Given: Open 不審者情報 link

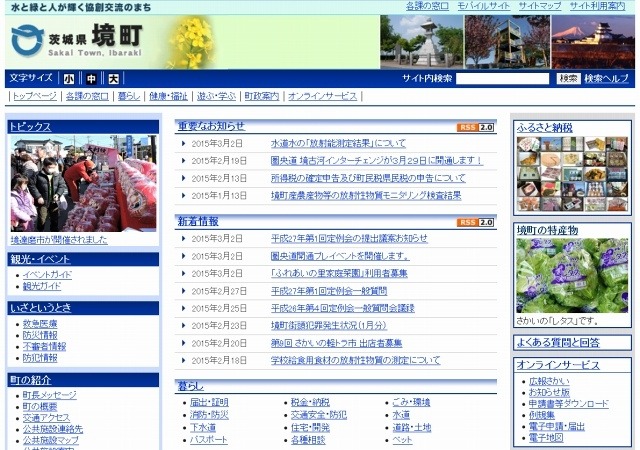Looking at the screenshot, I should (x=44, y=347).
